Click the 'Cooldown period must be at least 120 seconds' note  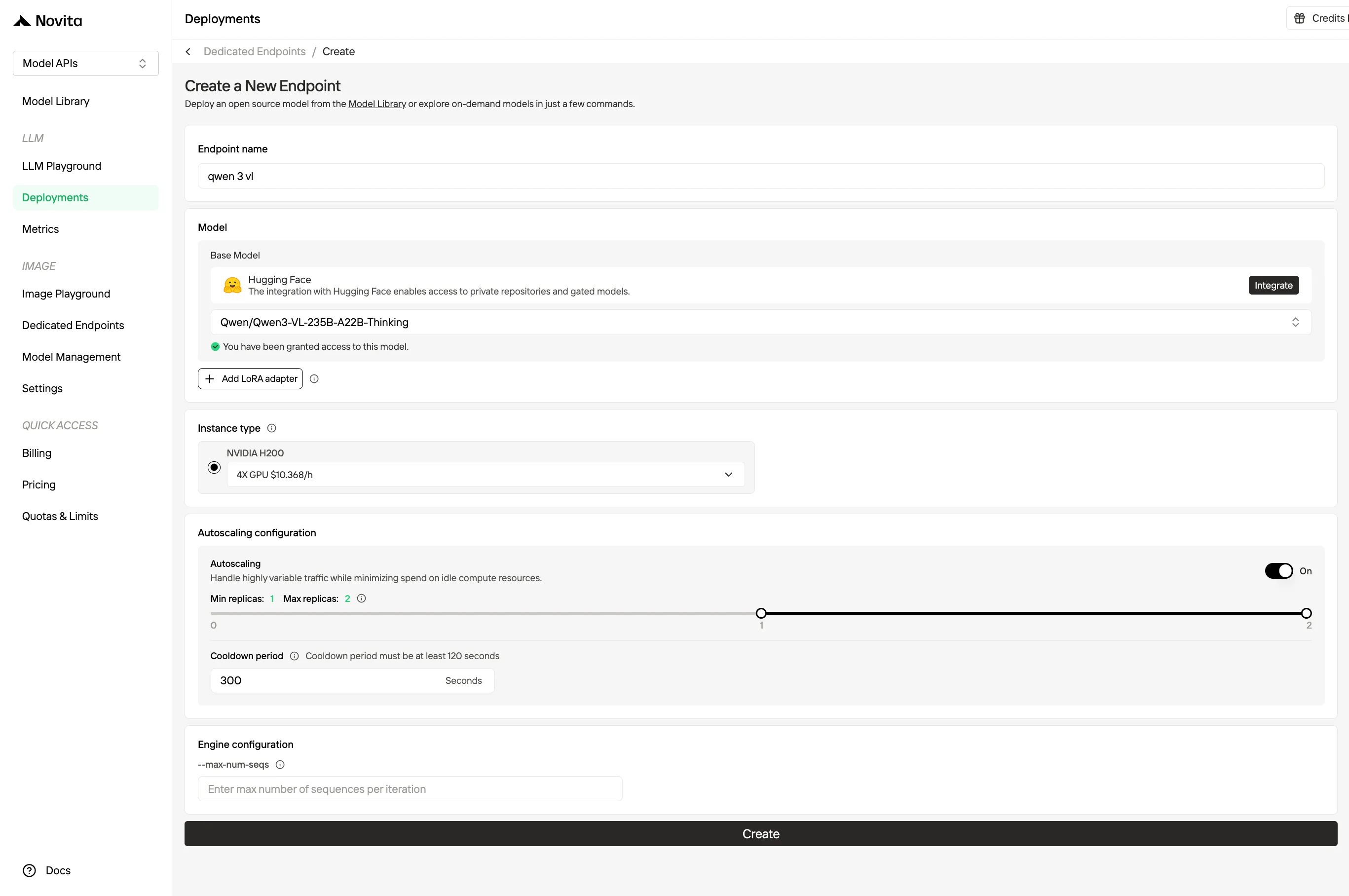[x=402, y=656]
